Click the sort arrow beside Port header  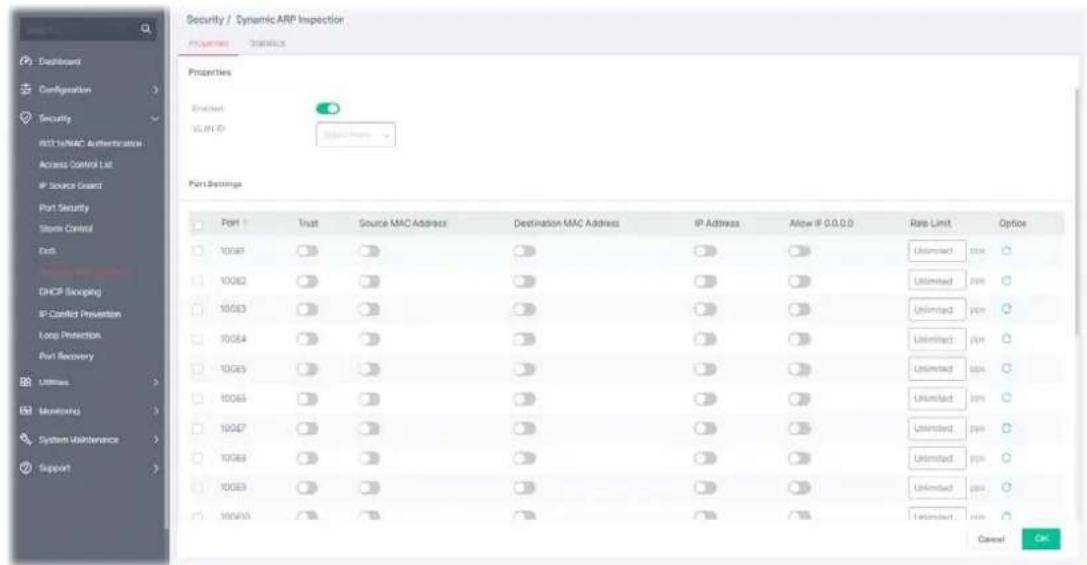[245, 223]
